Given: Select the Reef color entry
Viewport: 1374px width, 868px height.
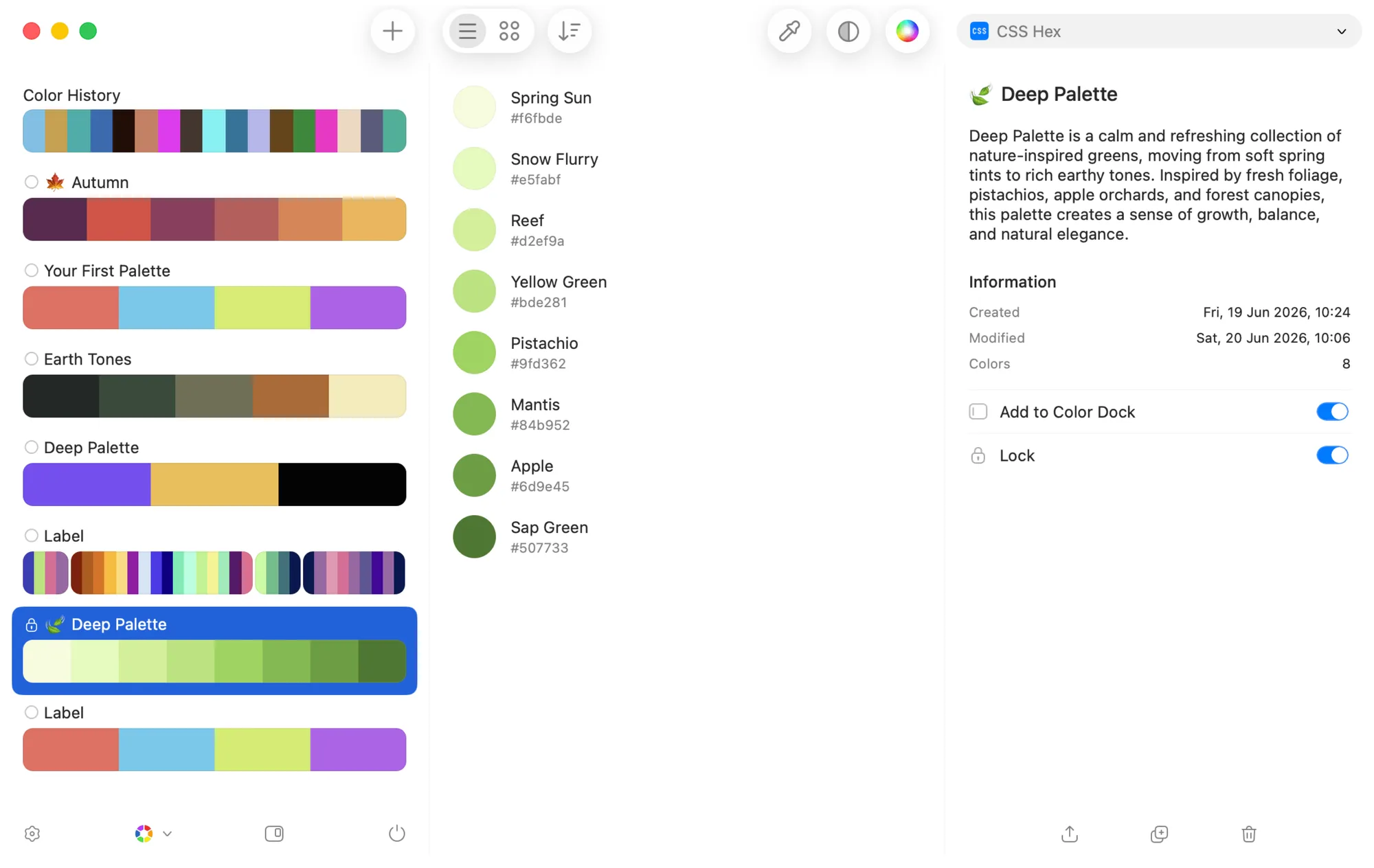Looking at the screenshot, I should pyautogui.click(x=687, y=229).
